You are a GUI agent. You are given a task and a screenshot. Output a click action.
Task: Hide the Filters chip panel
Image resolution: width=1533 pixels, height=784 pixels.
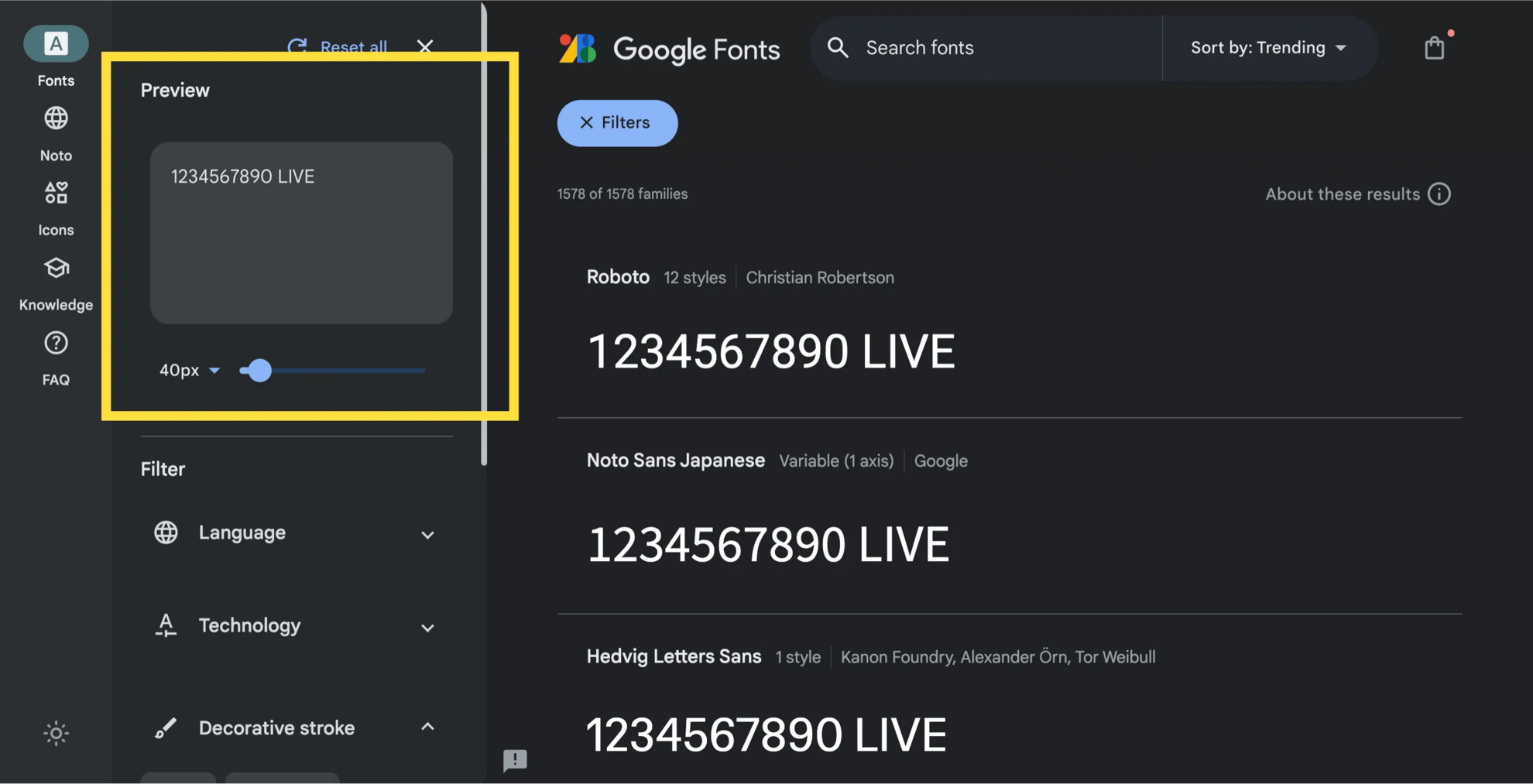click(x=617, y=122)
